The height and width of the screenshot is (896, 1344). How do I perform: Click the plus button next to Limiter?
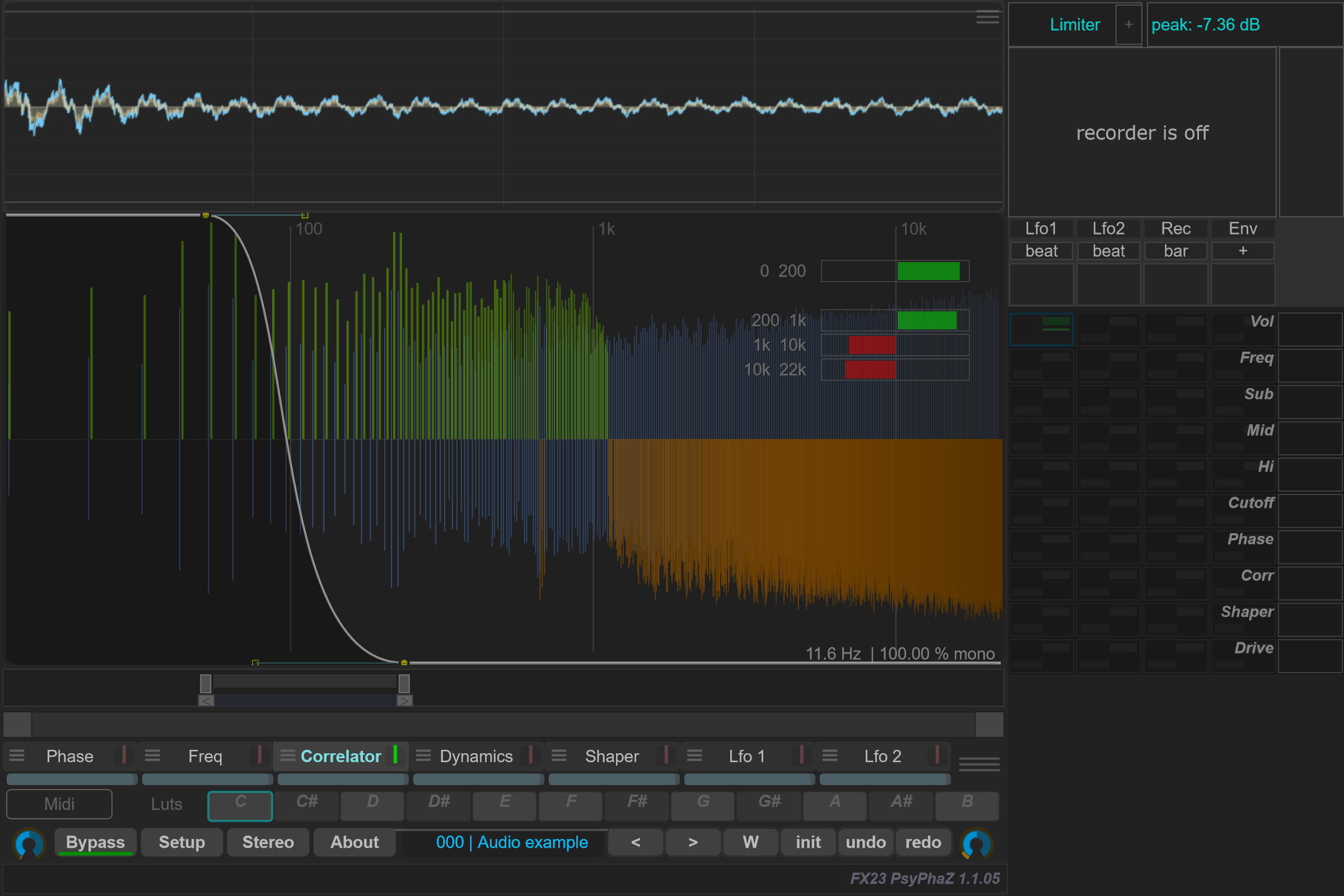click(x=1128, y=25)
